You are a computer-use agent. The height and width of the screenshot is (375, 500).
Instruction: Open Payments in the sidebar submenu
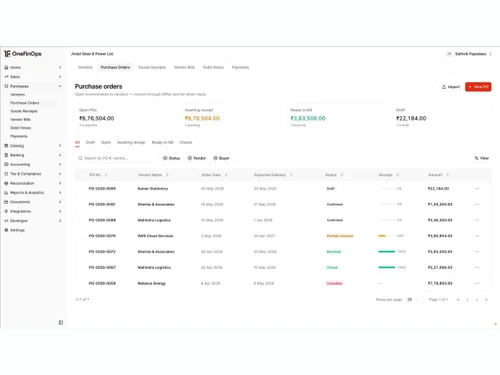pos(19,136)
